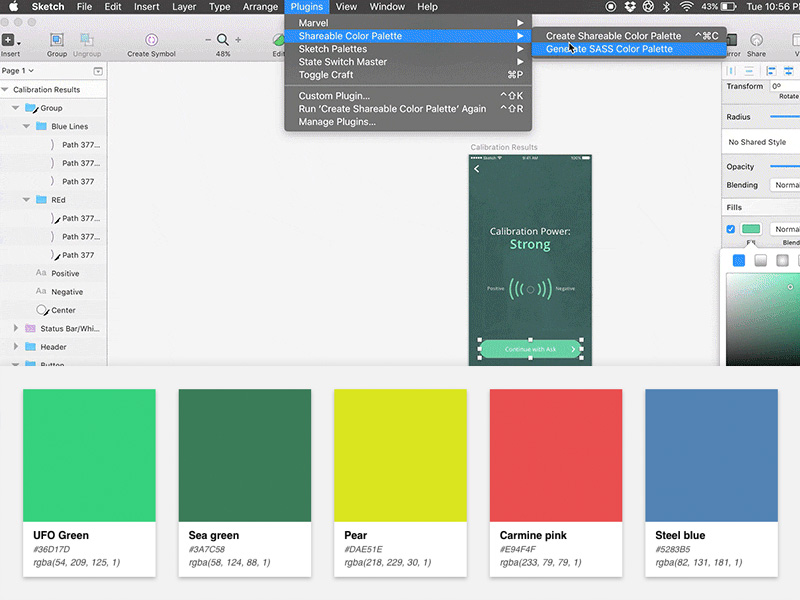Click the Share toolbar icon

756,40
